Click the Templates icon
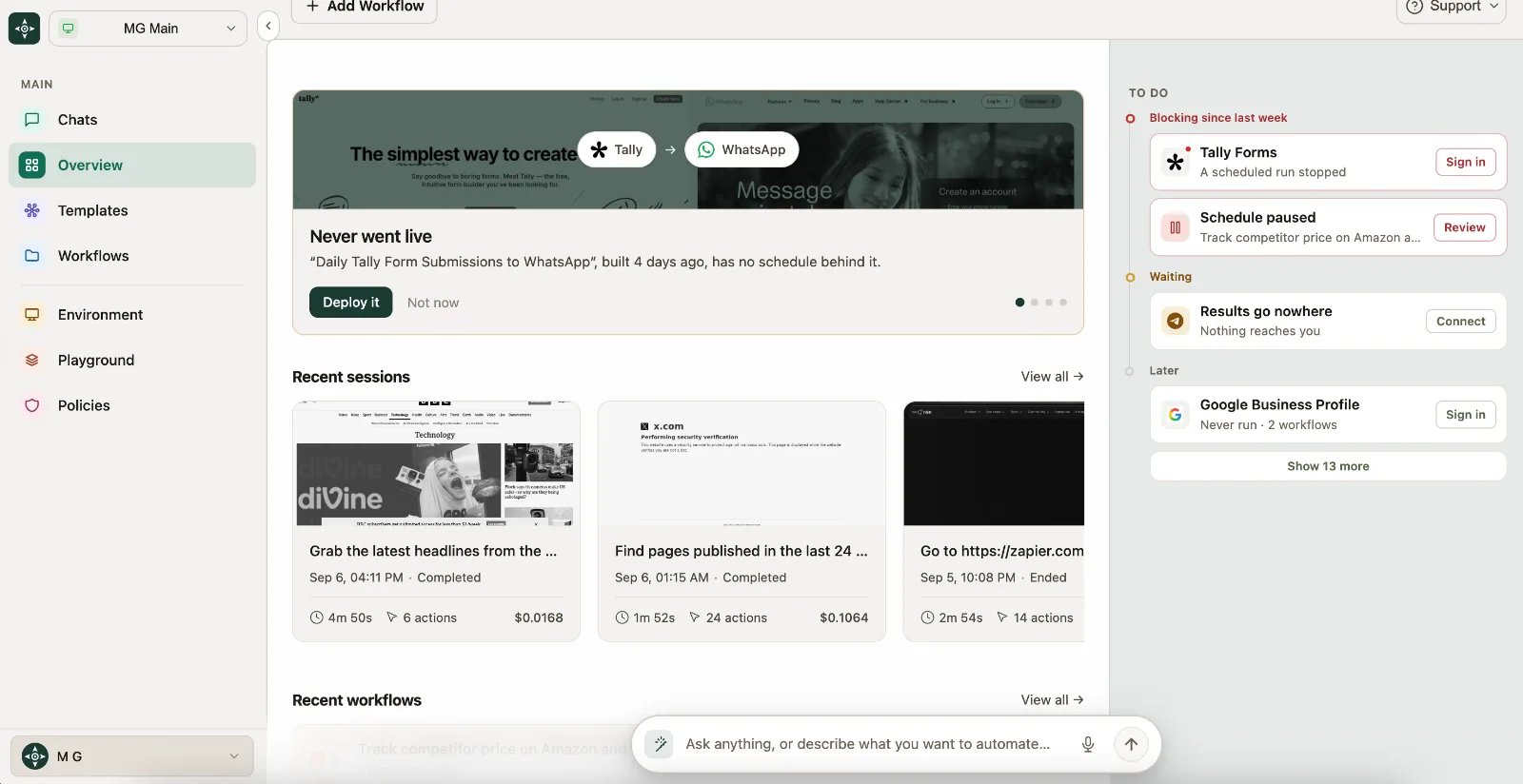The height and width of the screenshot is (784, 1523). [x=32, y=210]
